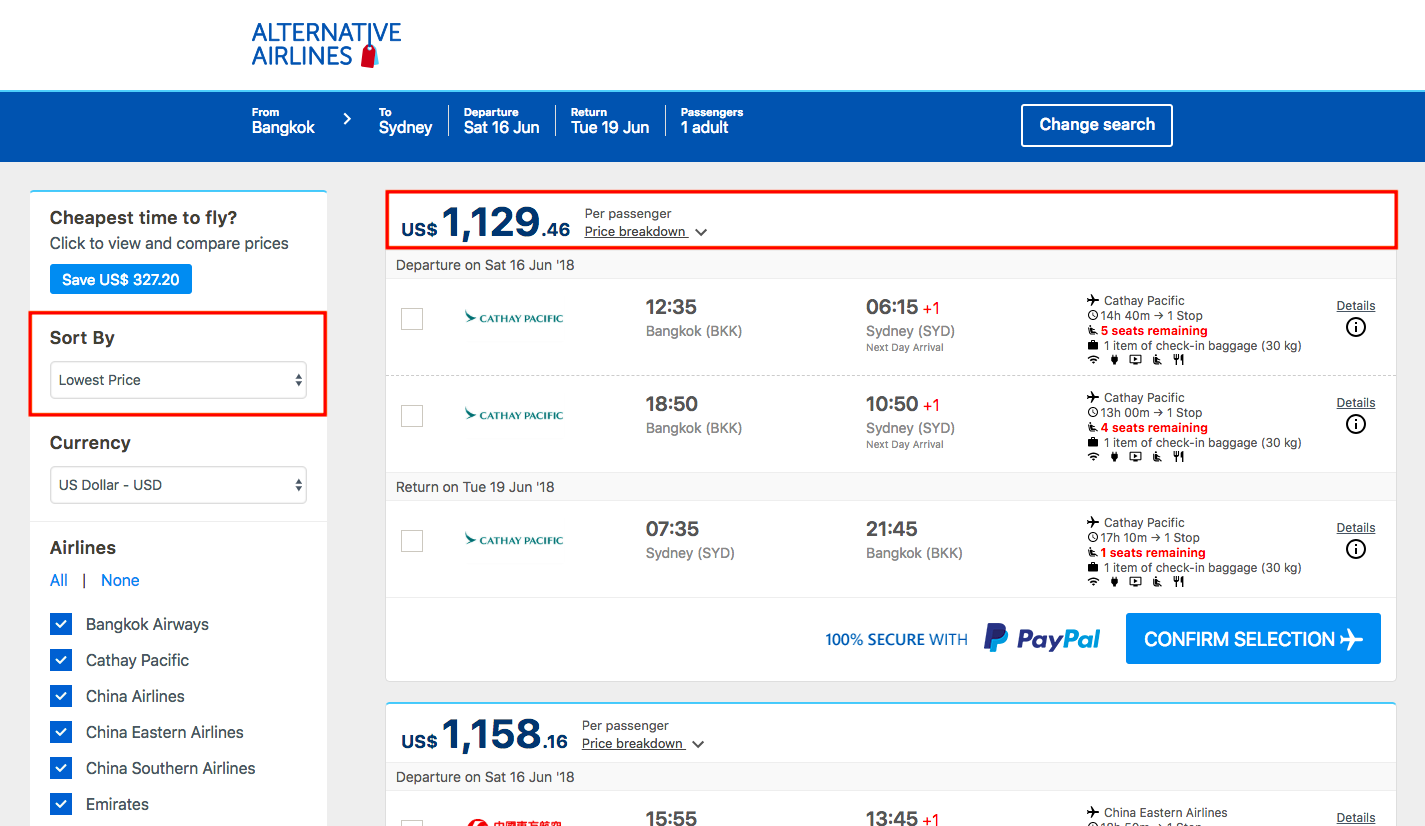Click the '5 seats remaining' text

(1154, 331)
